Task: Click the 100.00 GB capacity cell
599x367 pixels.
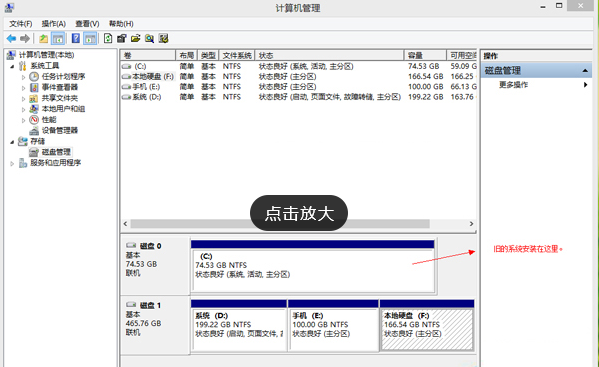Action: coord(426,87)
